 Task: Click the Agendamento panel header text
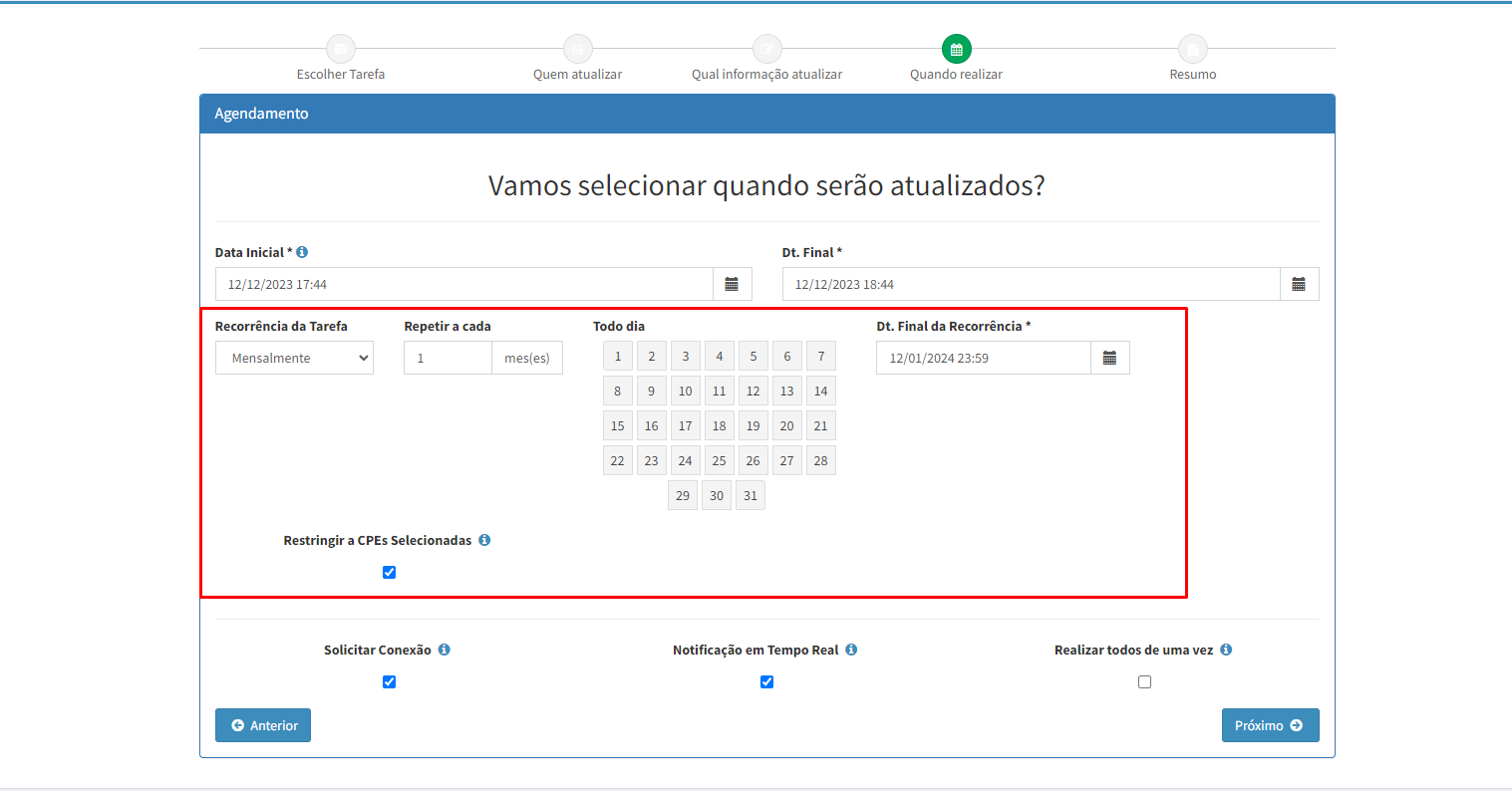click(x=262, y=114)
